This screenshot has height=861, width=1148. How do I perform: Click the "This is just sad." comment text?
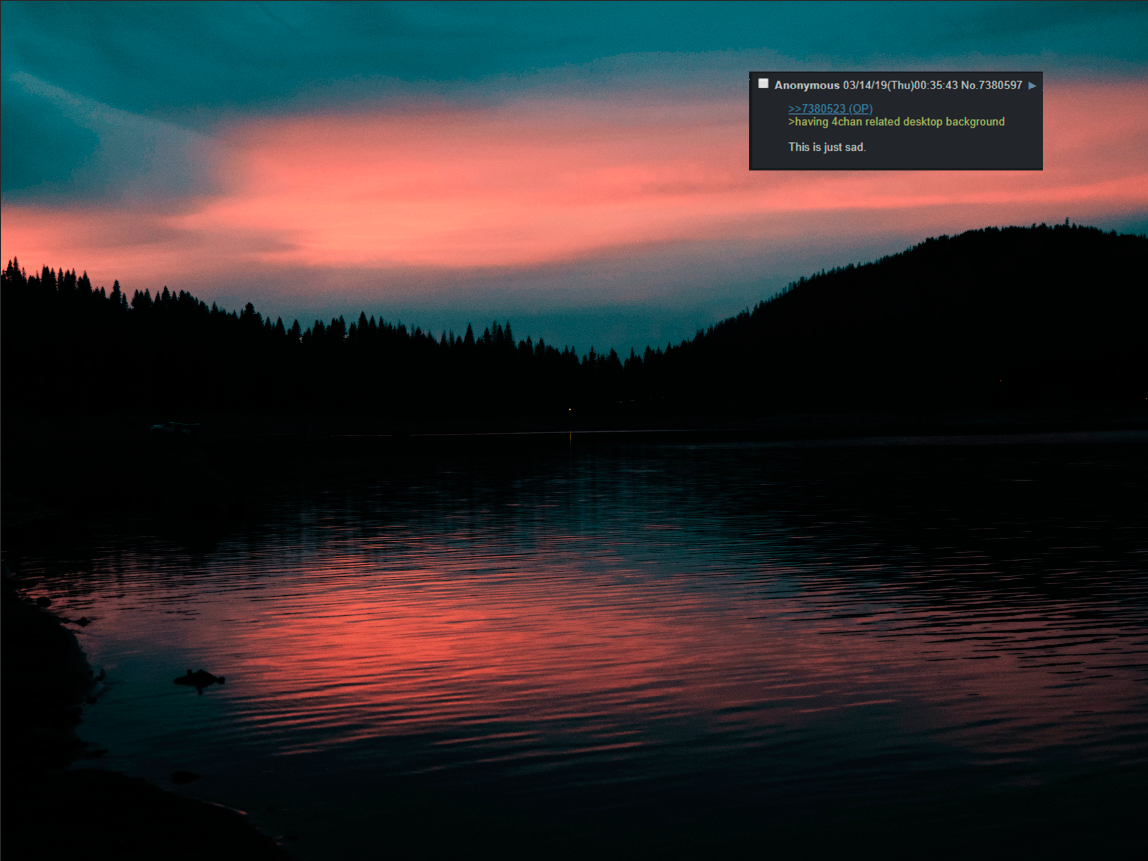(826, 147)
